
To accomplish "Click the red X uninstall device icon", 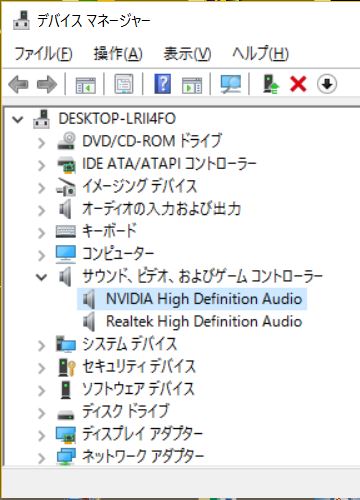I will point(298,84).
